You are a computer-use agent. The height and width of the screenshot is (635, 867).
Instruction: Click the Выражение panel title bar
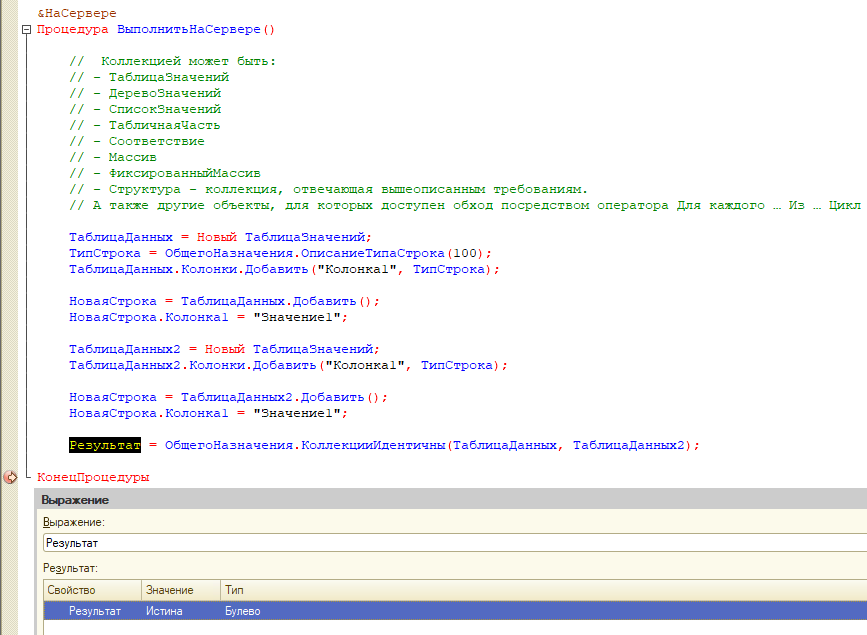[x=450, y=499]
